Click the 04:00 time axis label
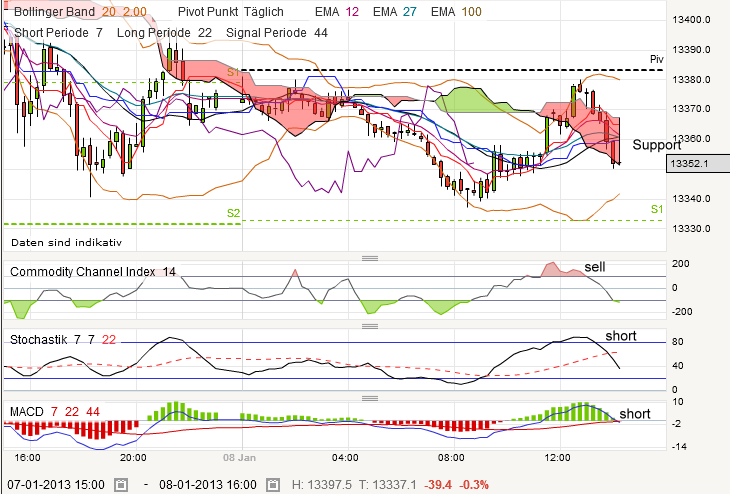730x494 pixels. coord(345,458)
